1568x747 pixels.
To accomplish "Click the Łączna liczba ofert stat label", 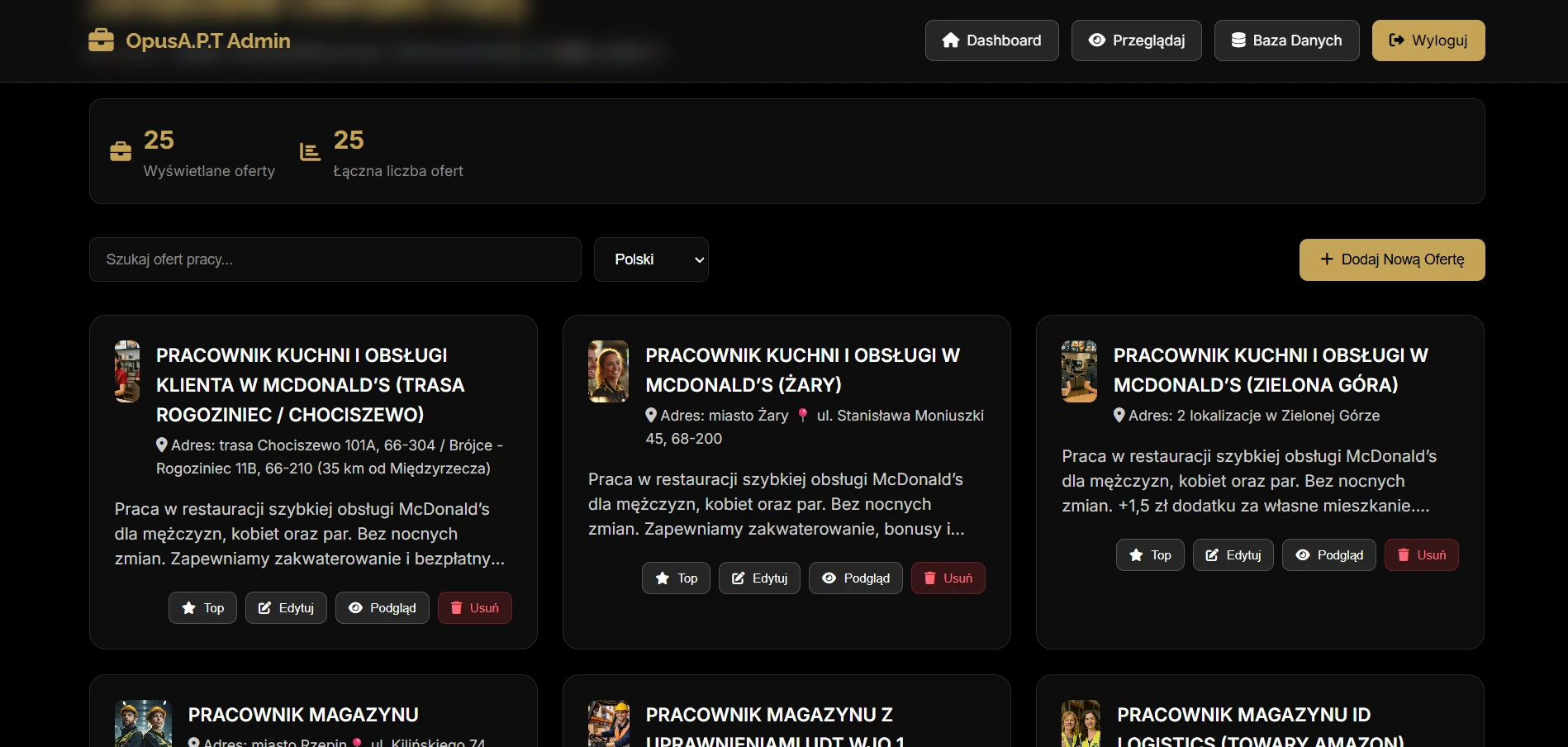I will (x=398, y=171).
